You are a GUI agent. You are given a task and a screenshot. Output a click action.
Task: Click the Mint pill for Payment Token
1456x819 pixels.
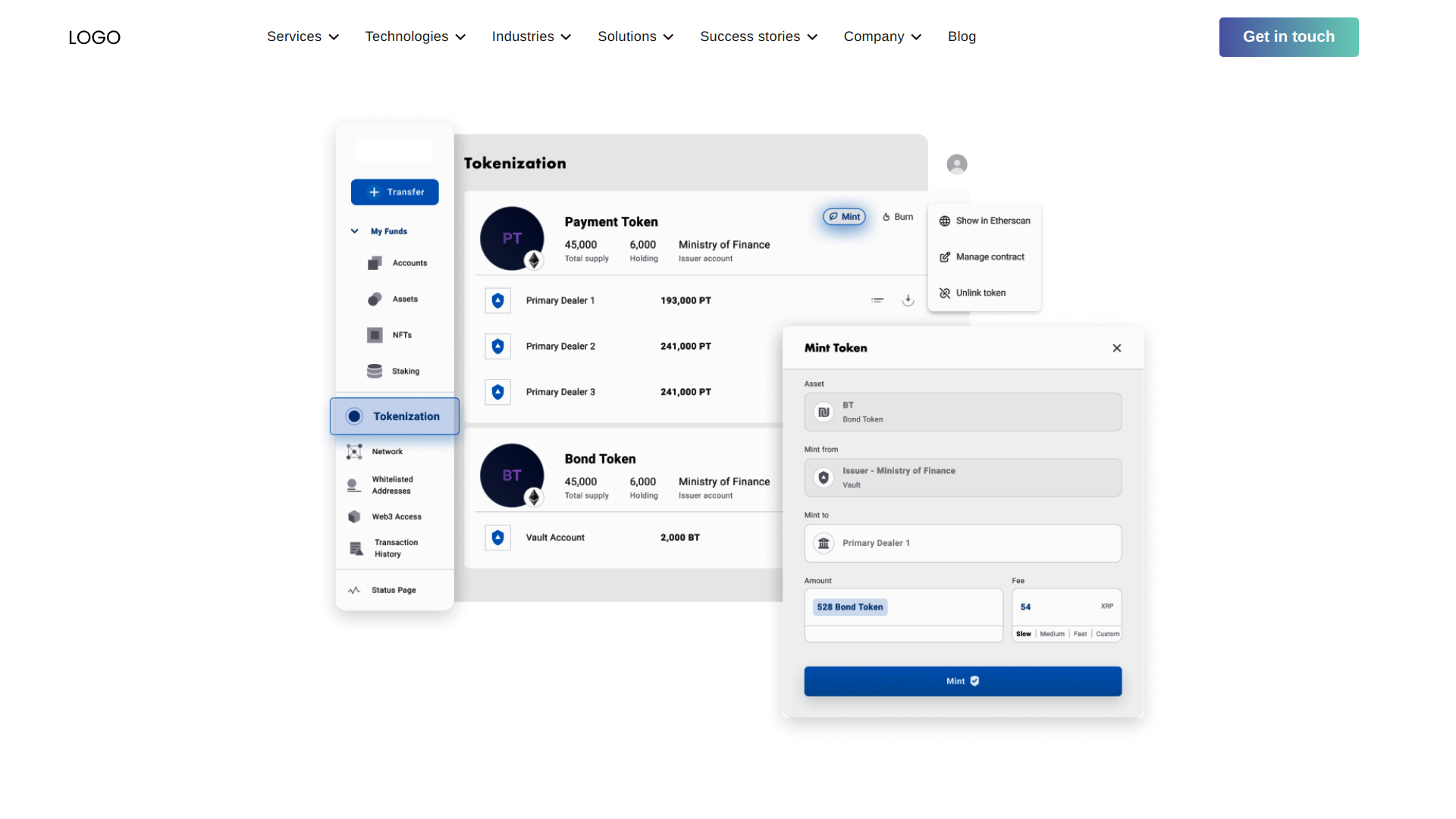pos(844,217)
